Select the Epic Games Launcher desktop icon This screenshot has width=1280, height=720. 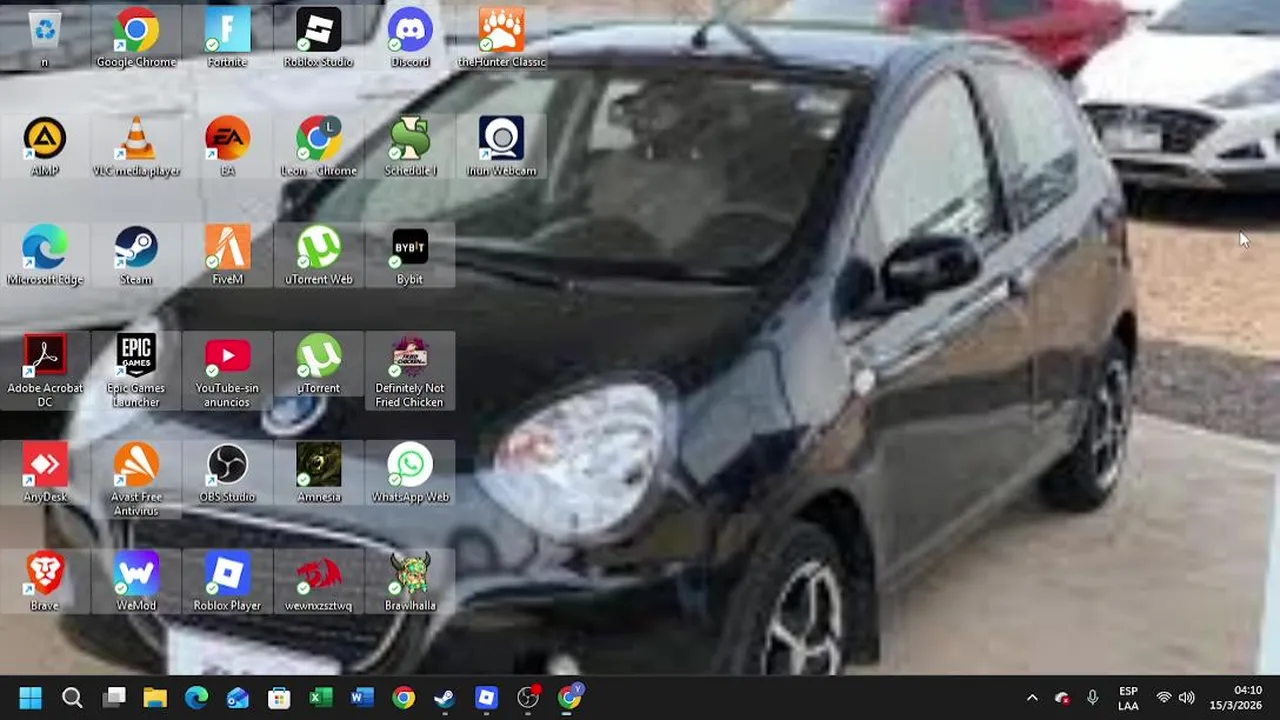point(136,371)
